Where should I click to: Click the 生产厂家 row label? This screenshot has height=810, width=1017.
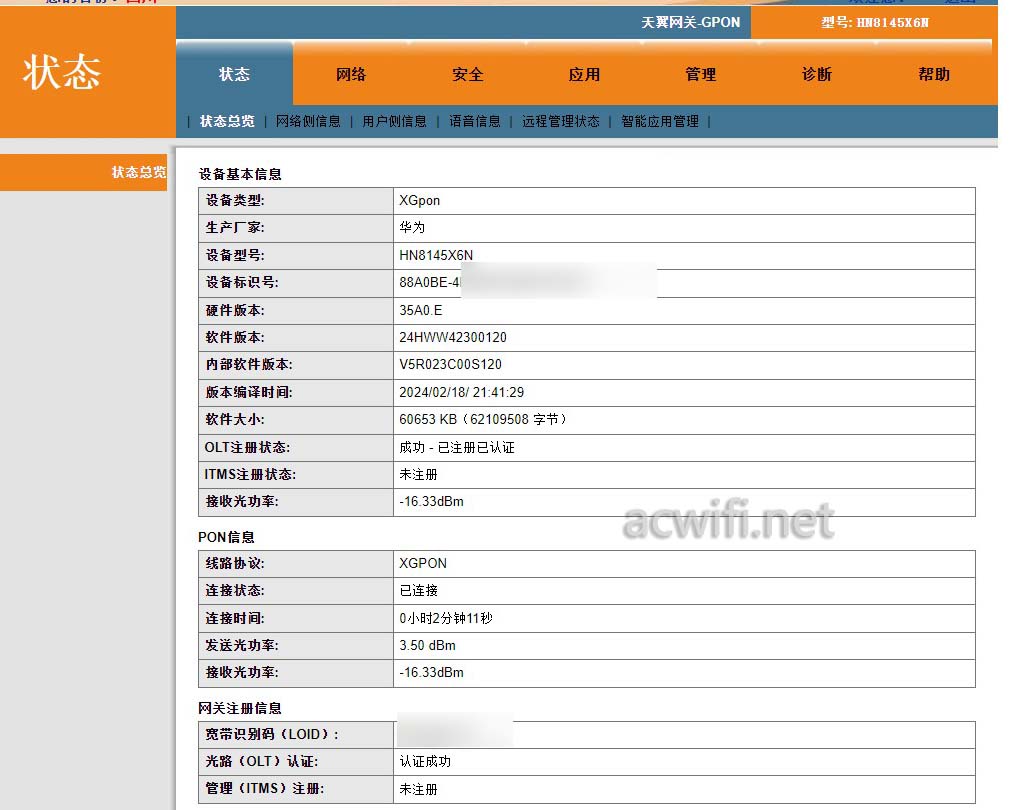tap(235, 228)
